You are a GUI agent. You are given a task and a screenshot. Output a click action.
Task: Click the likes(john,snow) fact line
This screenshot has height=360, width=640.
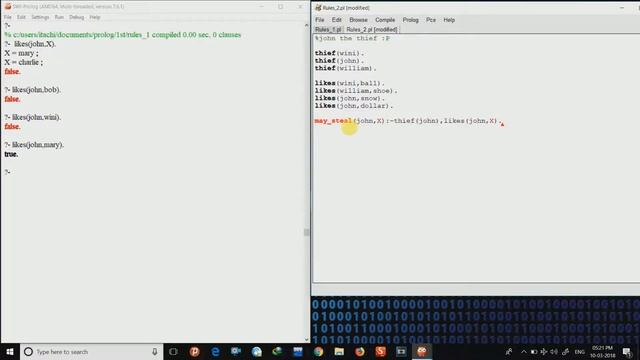(349, 98)
